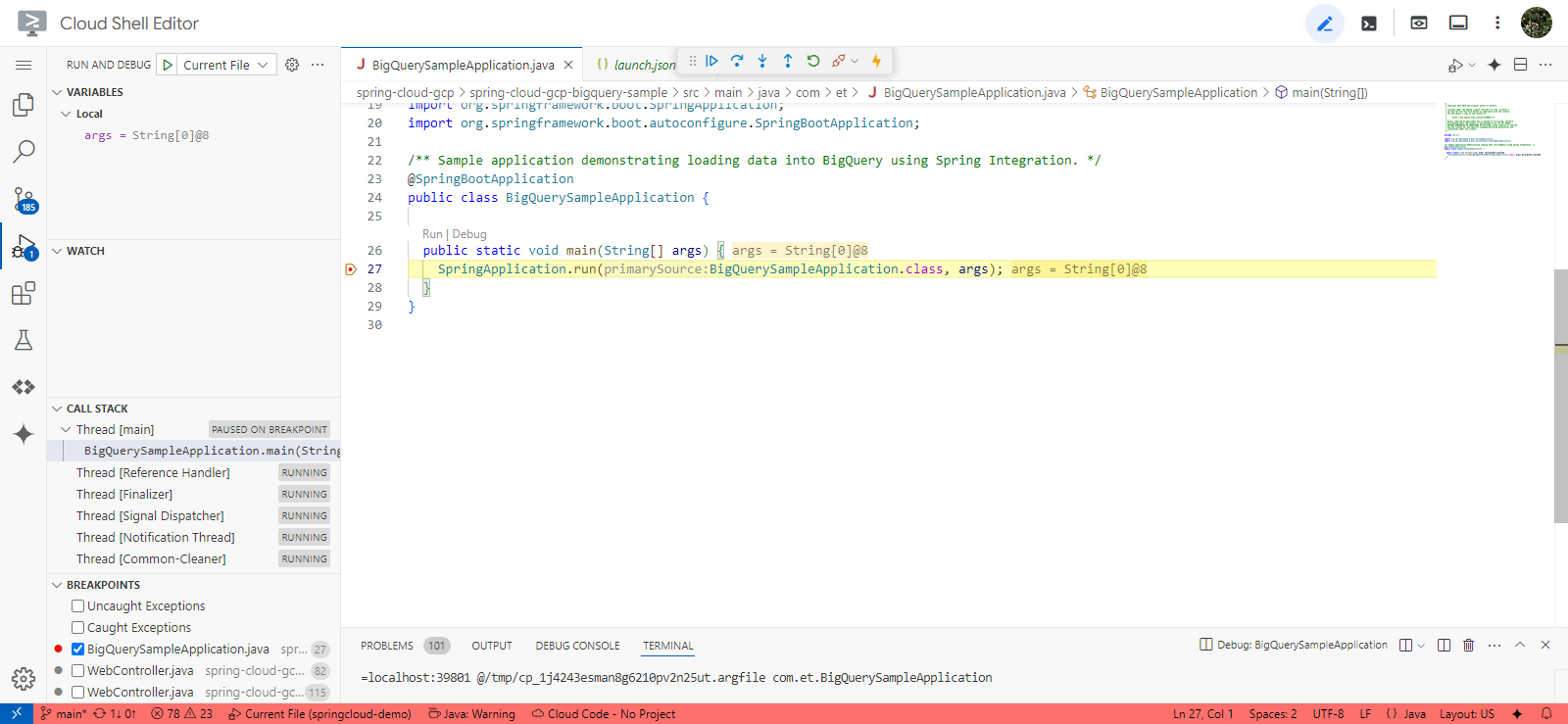Open the Current File launch configuration dropdown
Image resolution: width=1568 pixels, height=724 pixels.
pos(226,65)
